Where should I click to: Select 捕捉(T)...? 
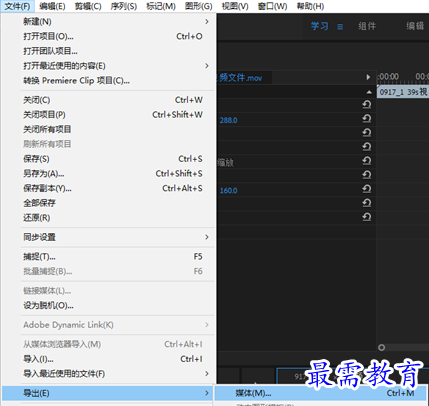pos(108,257)
